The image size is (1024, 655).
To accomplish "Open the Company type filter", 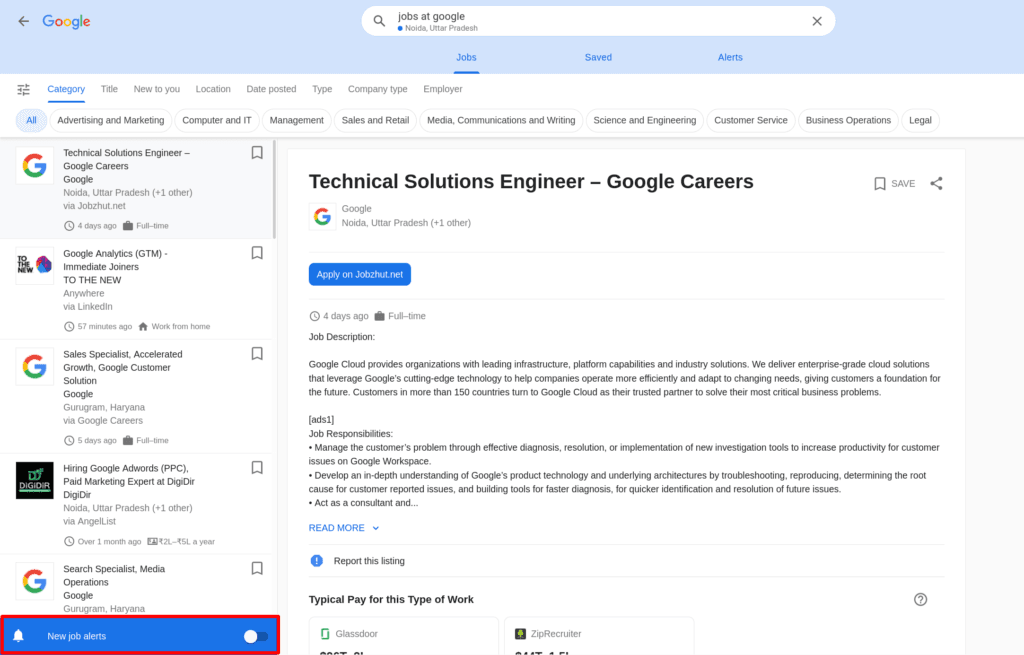I will coord(377,89).
